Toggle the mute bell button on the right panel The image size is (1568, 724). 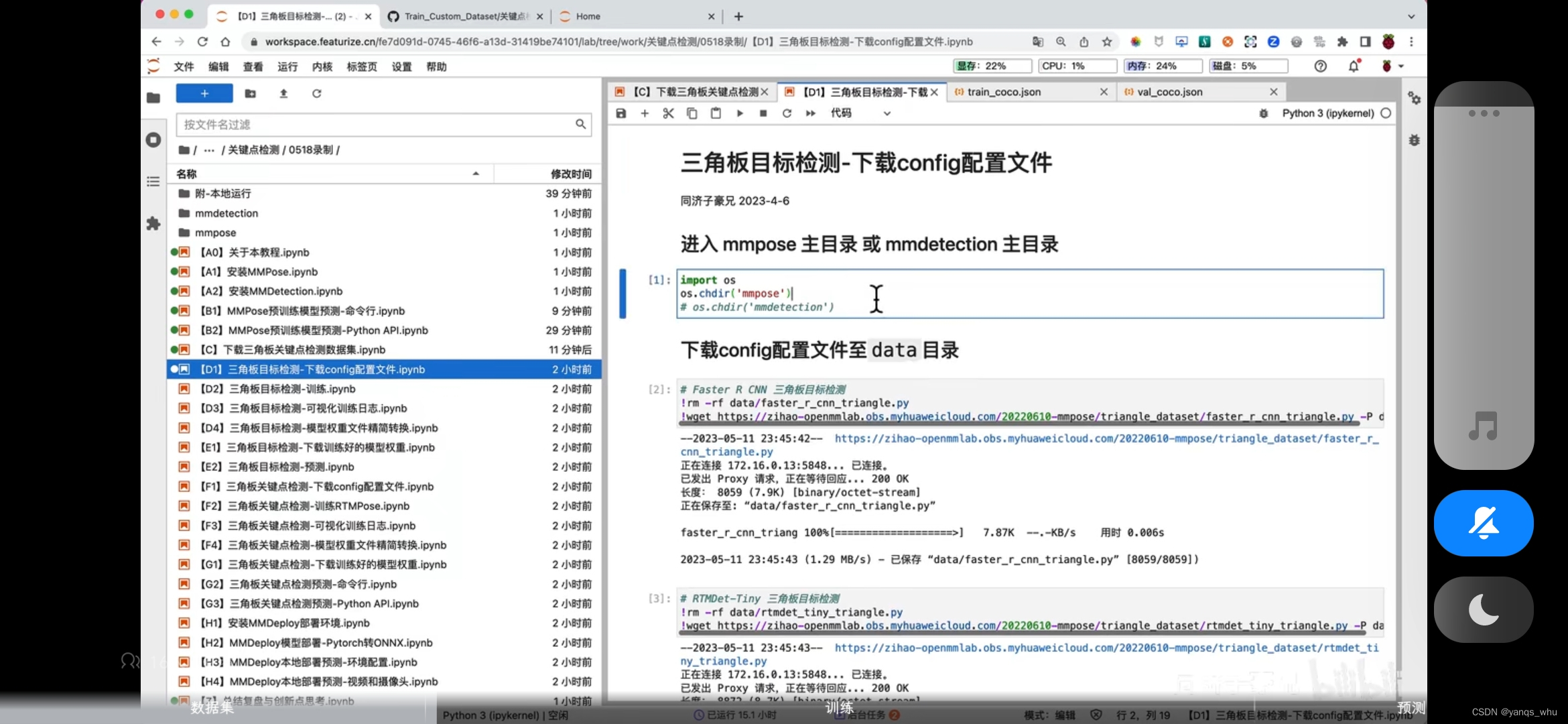tap(1484, 523)
